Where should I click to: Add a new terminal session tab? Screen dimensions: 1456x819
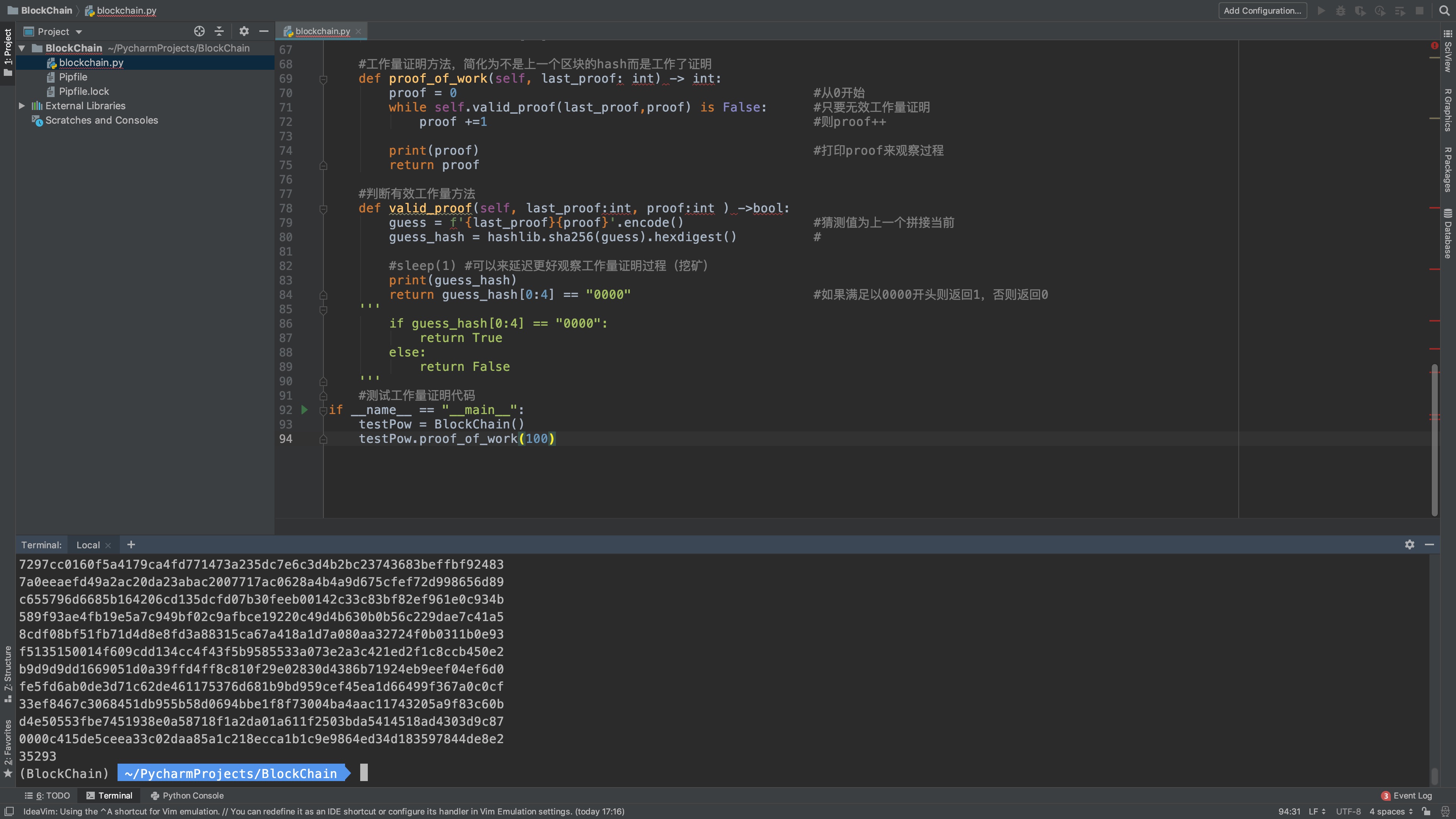(131, 544)
